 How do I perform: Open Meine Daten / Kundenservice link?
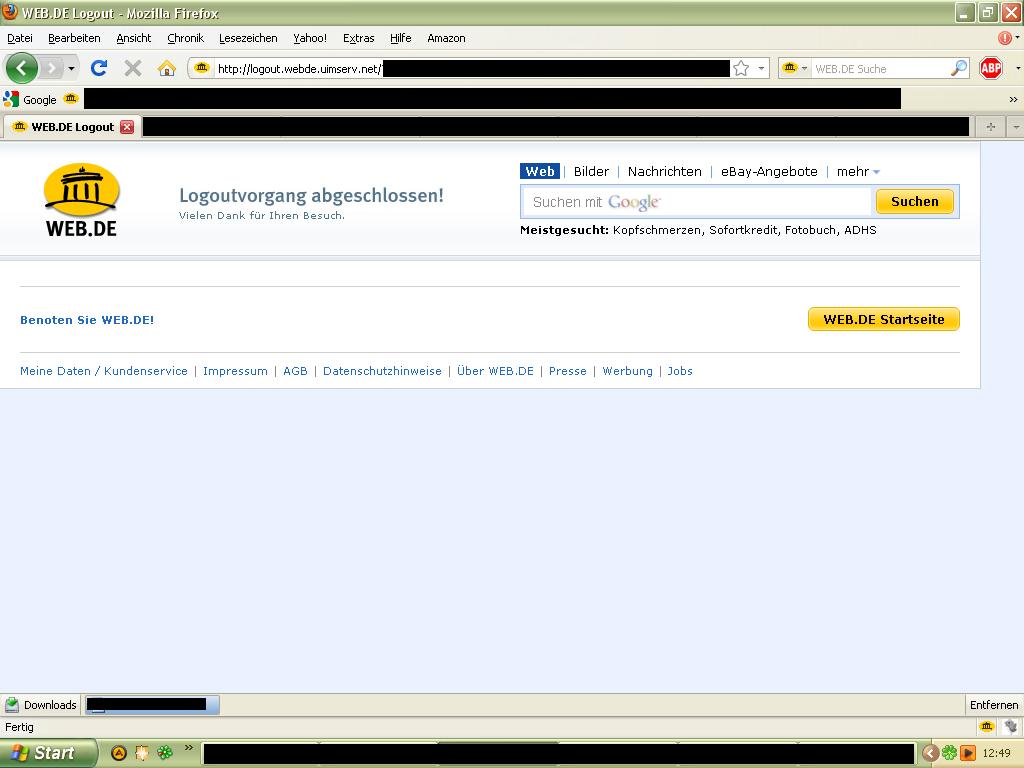pos(104,371)
